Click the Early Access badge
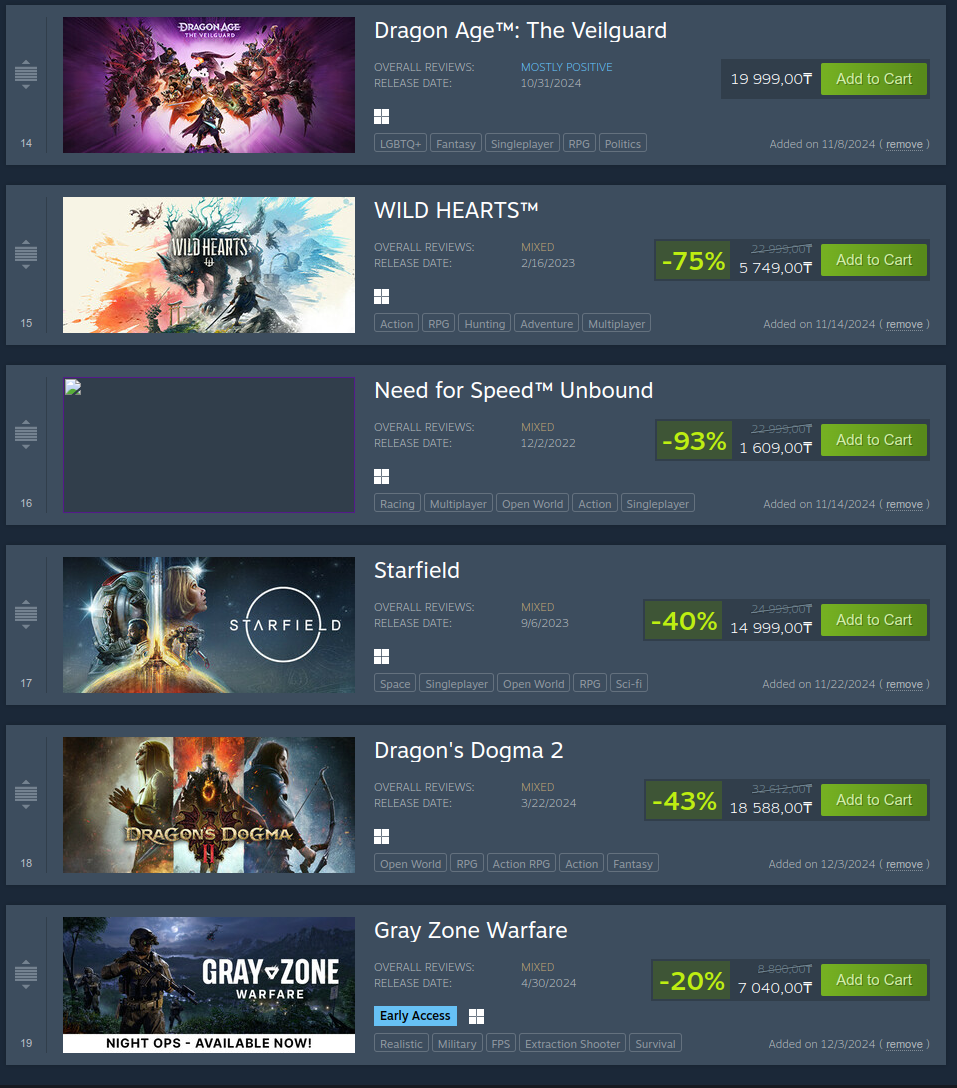The width and height of the screenshot is (957, 1088). (415, 1016)
